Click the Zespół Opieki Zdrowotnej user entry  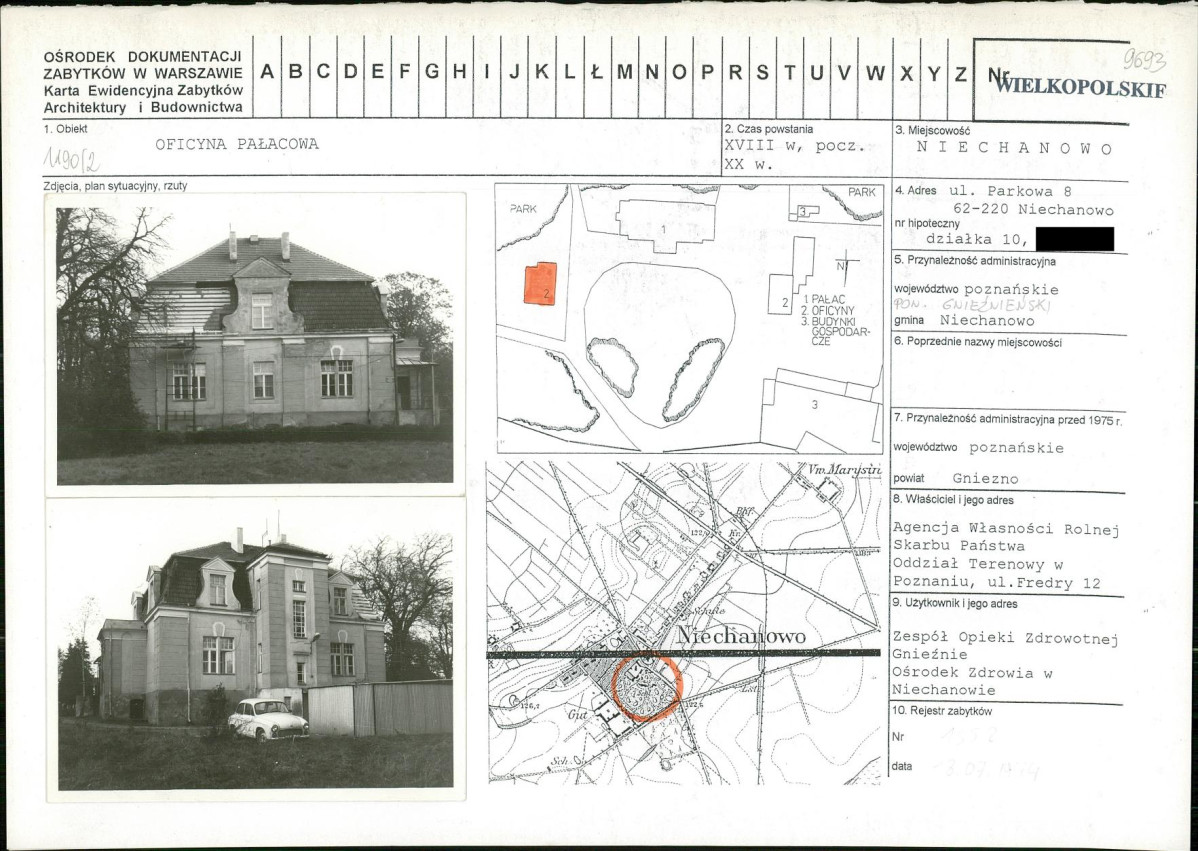point(1005,638)
